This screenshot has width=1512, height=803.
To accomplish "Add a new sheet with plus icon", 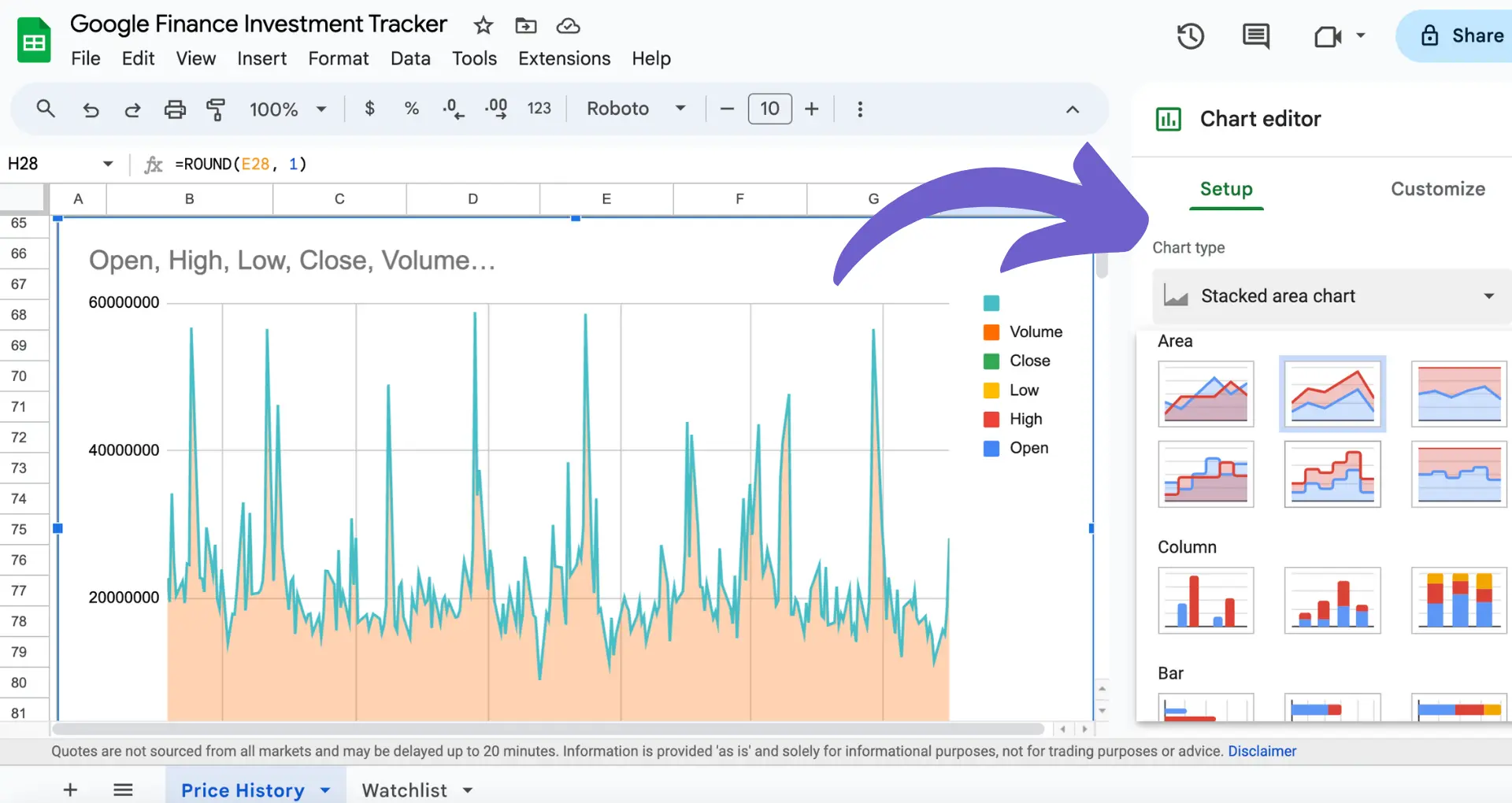I will (x=70, y=790).
